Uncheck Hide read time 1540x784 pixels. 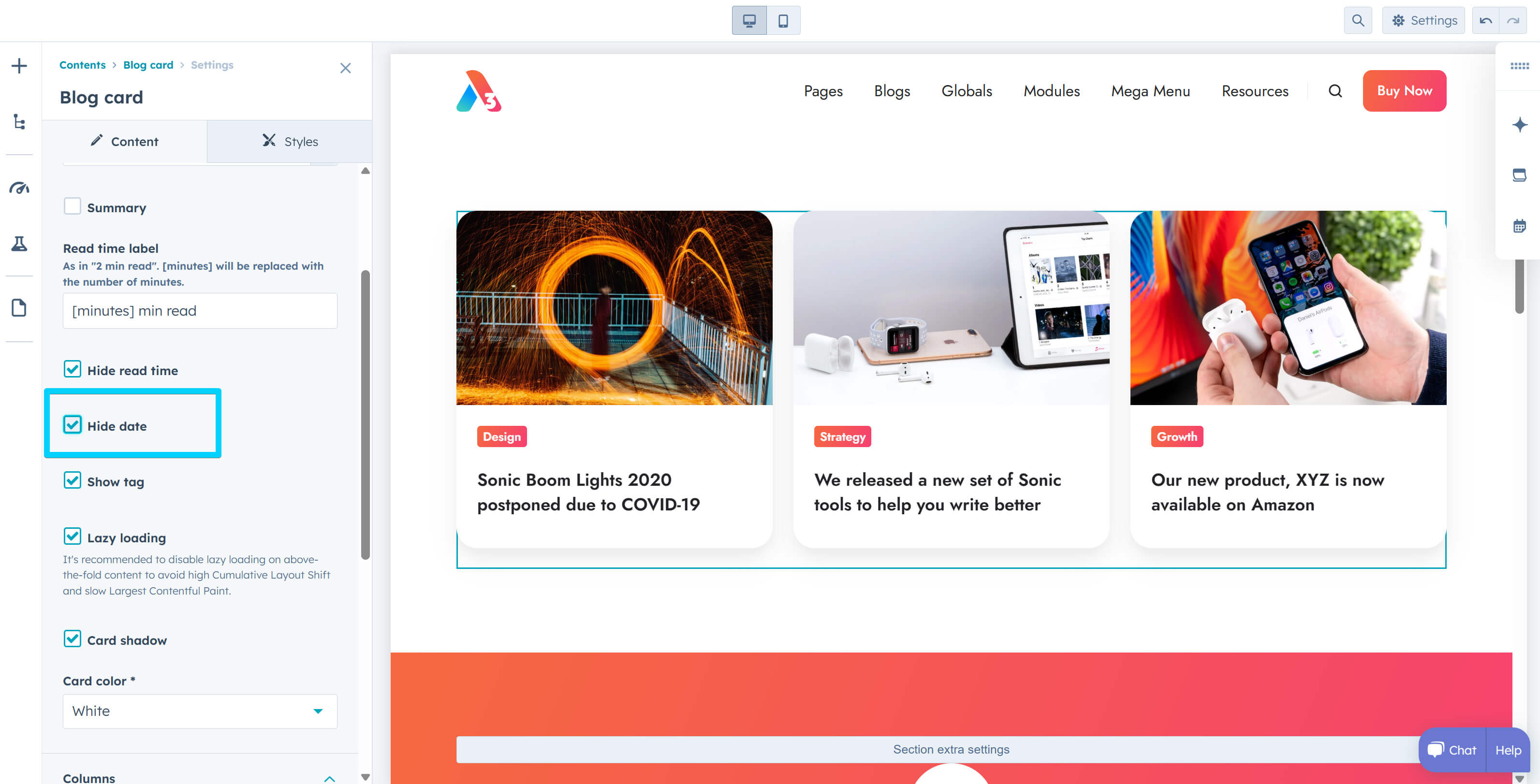point(73,369)
